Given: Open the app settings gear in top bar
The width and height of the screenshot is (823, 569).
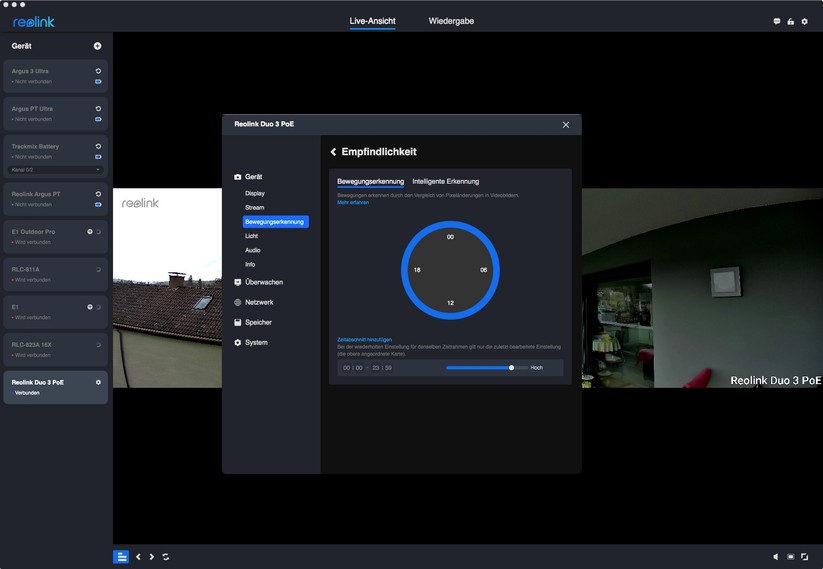Looking at the screenshot, I should tap(804, 21).
